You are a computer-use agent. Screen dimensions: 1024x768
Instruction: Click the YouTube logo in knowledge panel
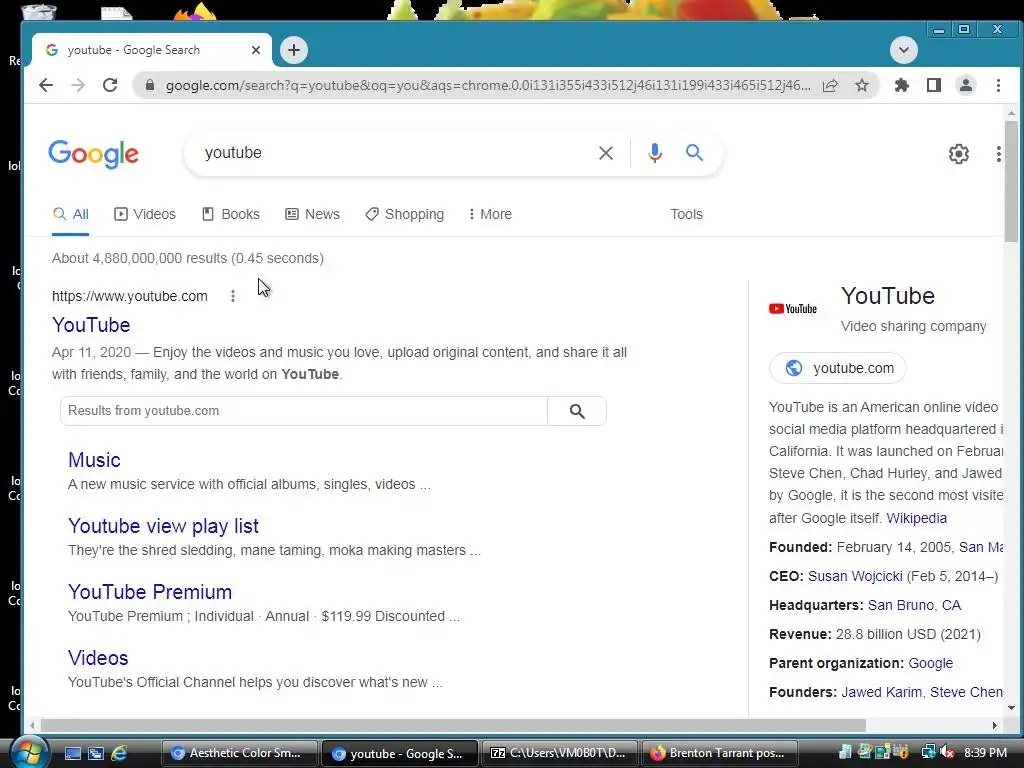pos(793,309)
